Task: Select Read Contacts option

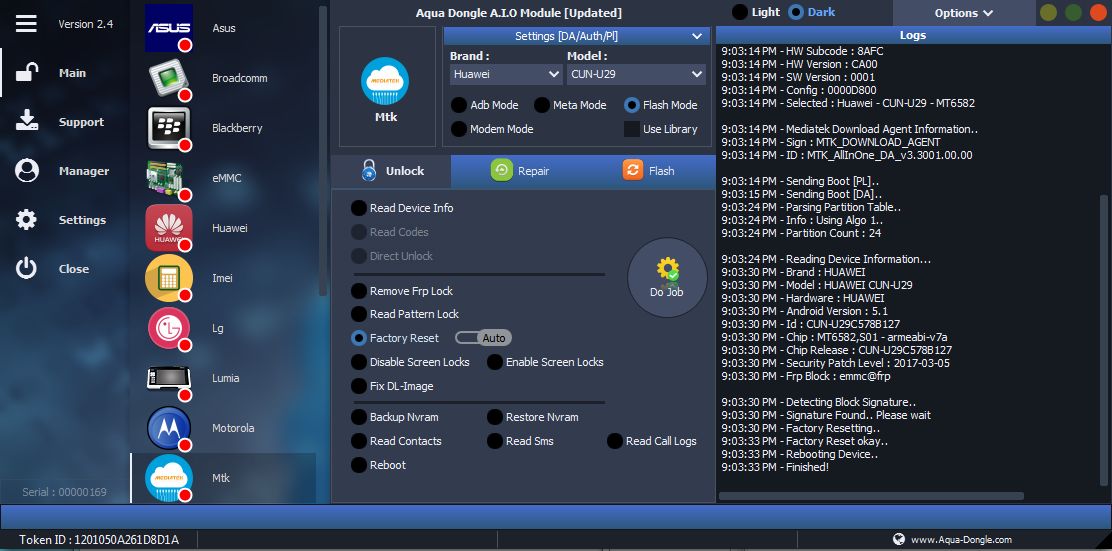Action: coord(396,441)
